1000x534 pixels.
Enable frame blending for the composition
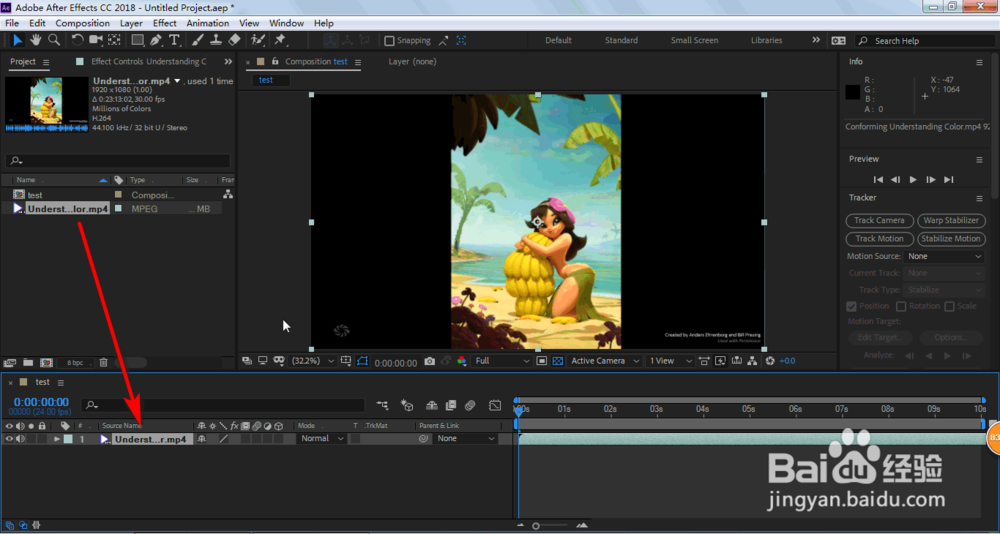[451, 404]
